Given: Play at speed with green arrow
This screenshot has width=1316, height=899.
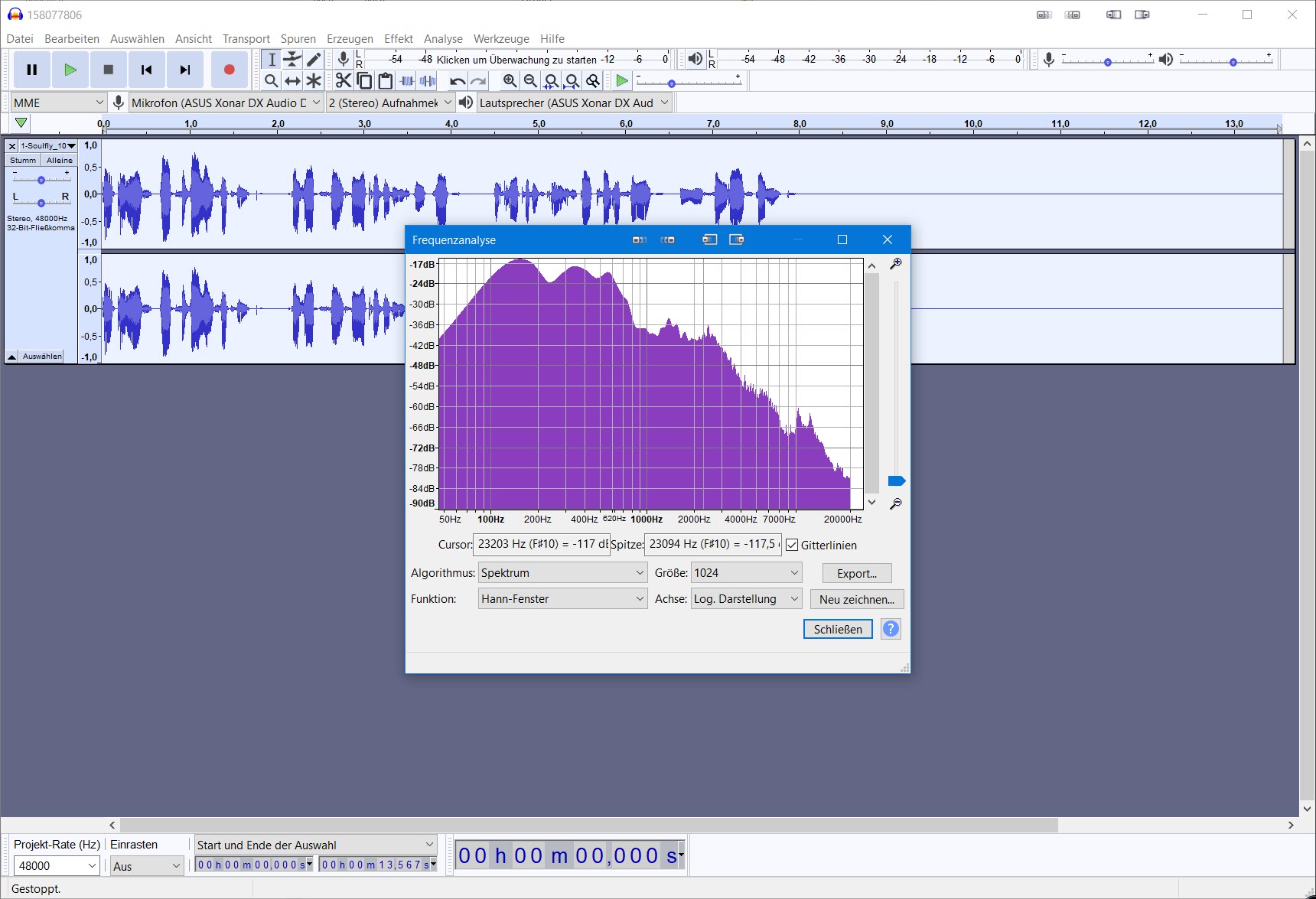Looking at the screenshot, I should pos(622,80).
